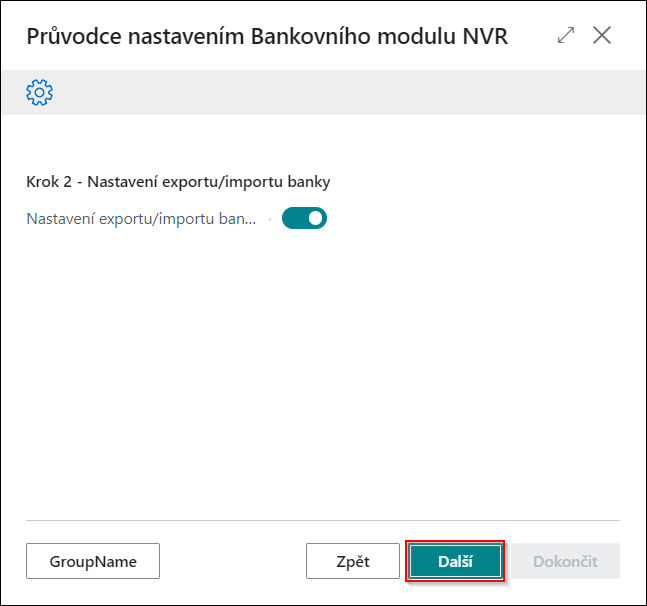Screen dimensions: 647x606
Task: Click the truncated 'Nastavení exportu/importu ban...' field label
Action: (141, 219)
